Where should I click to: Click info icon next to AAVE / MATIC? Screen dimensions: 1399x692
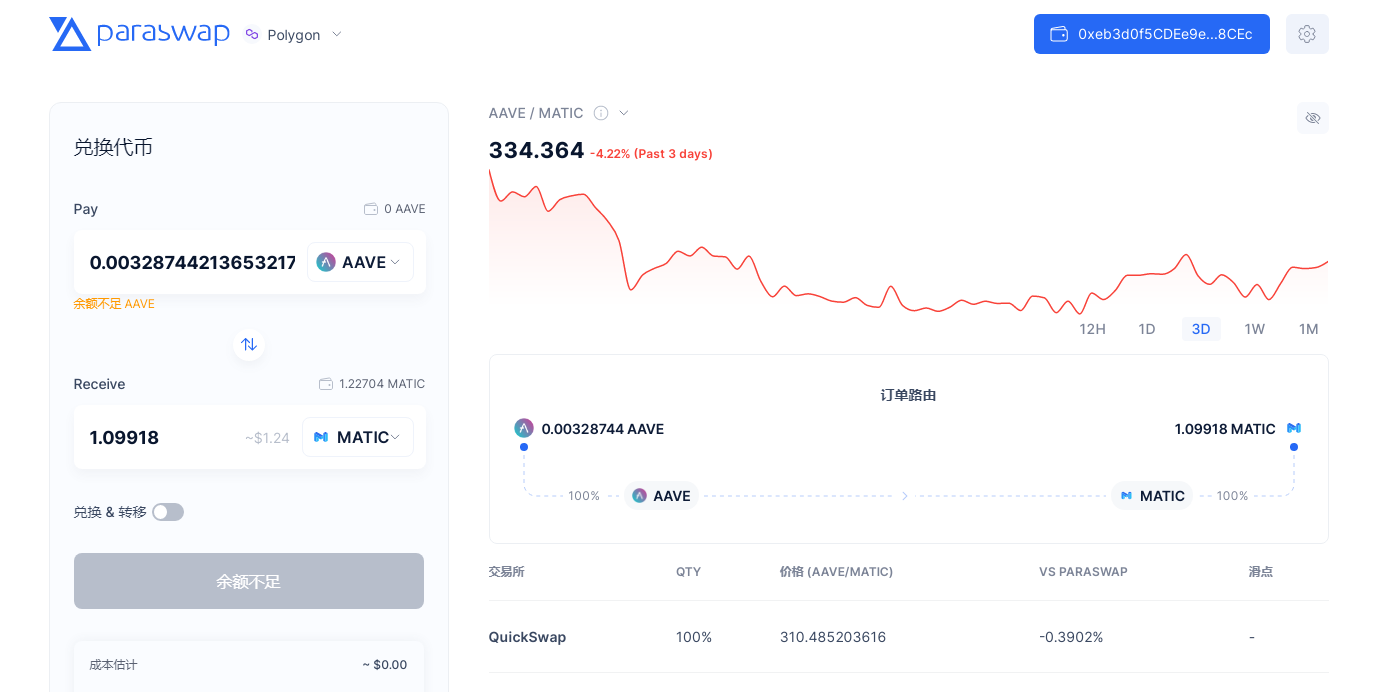601,113
